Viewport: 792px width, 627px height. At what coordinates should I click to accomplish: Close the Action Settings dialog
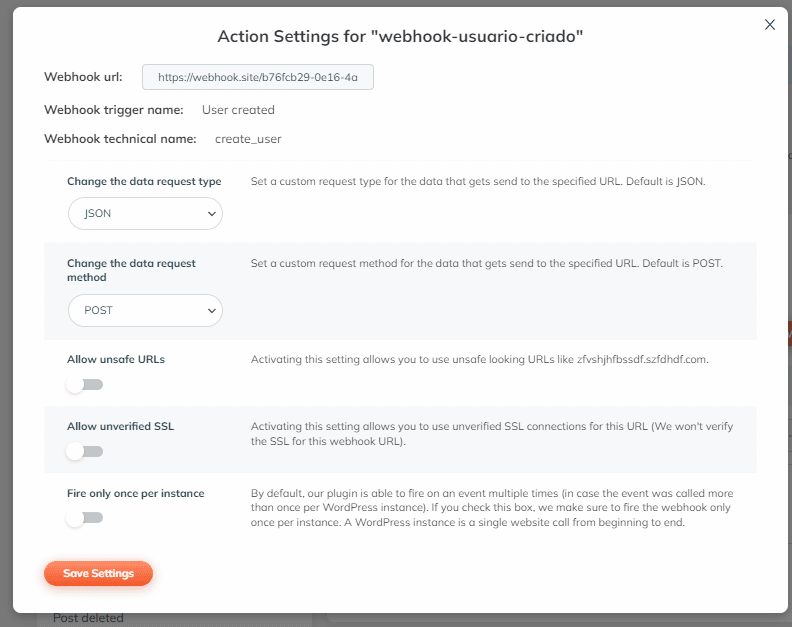coord(769,24)
